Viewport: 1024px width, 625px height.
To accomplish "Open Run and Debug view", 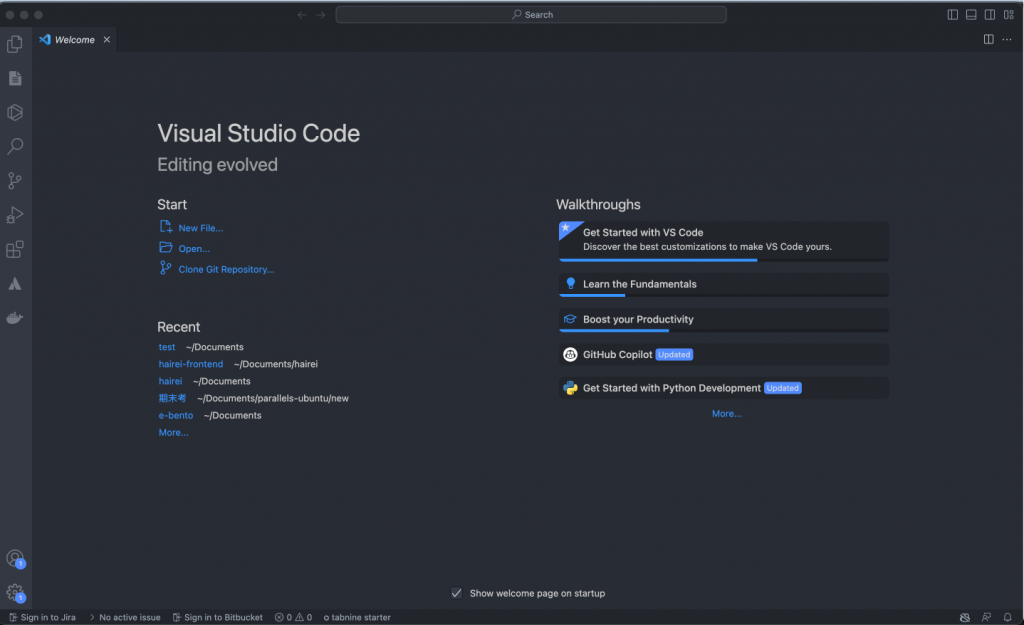I will (15, 215).
